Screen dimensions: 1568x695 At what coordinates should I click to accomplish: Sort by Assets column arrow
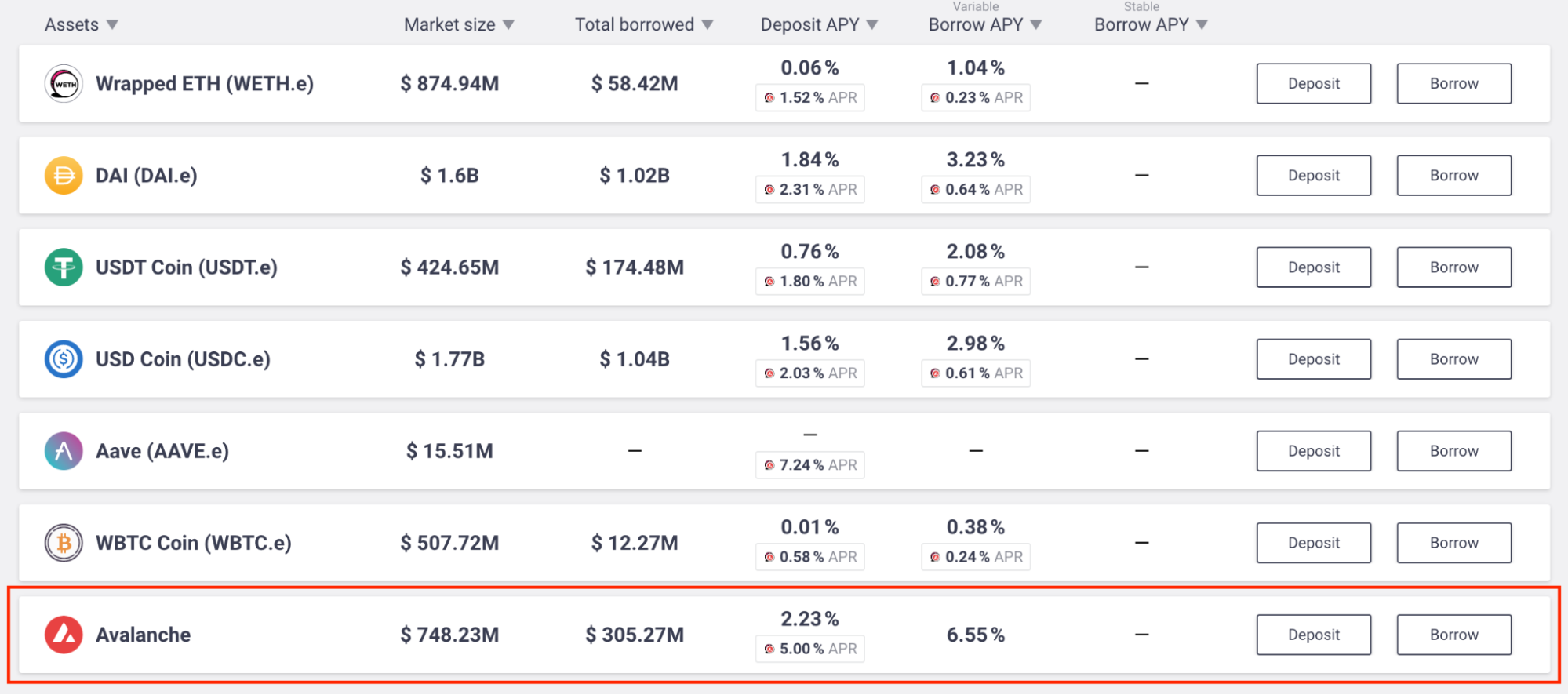(x=112, y=25)
